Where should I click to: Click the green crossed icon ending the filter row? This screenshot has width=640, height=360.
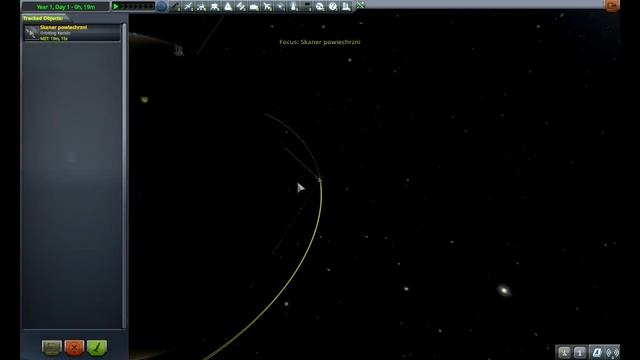360,5
